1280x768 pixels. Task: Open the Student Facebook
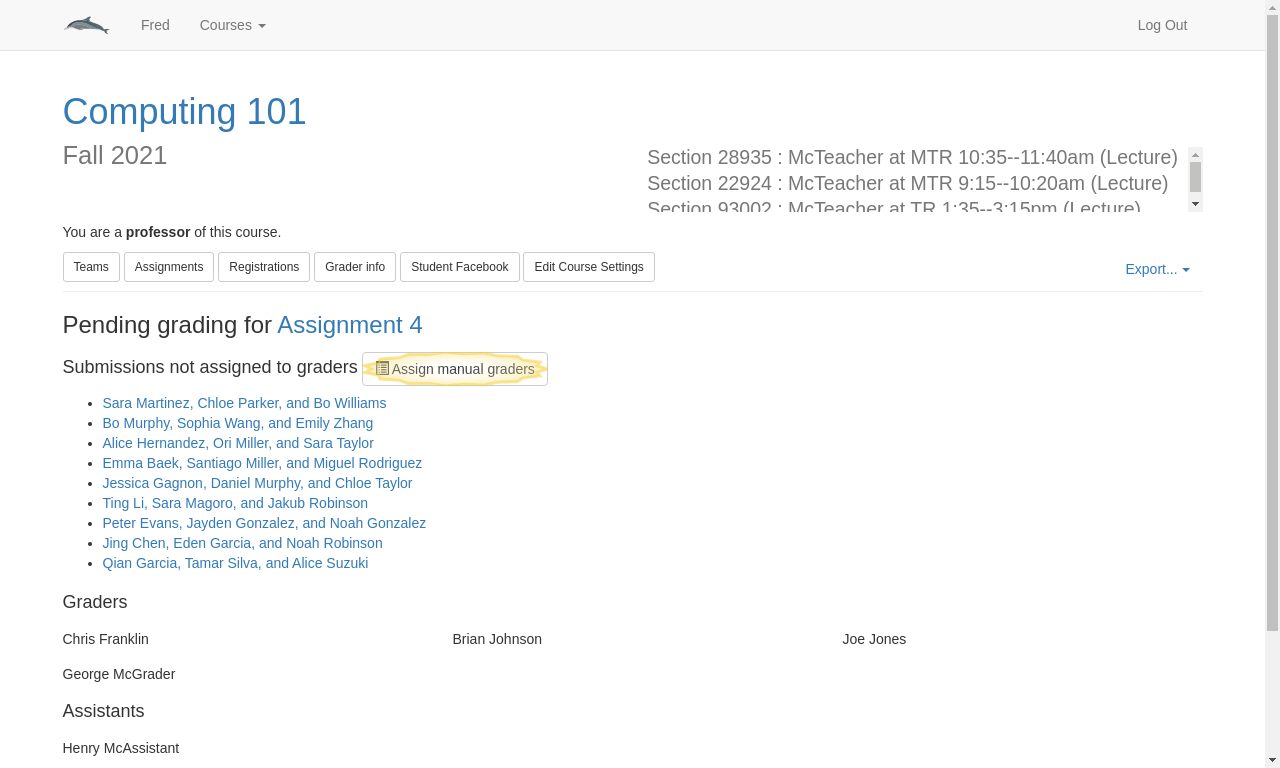(460, 267)
